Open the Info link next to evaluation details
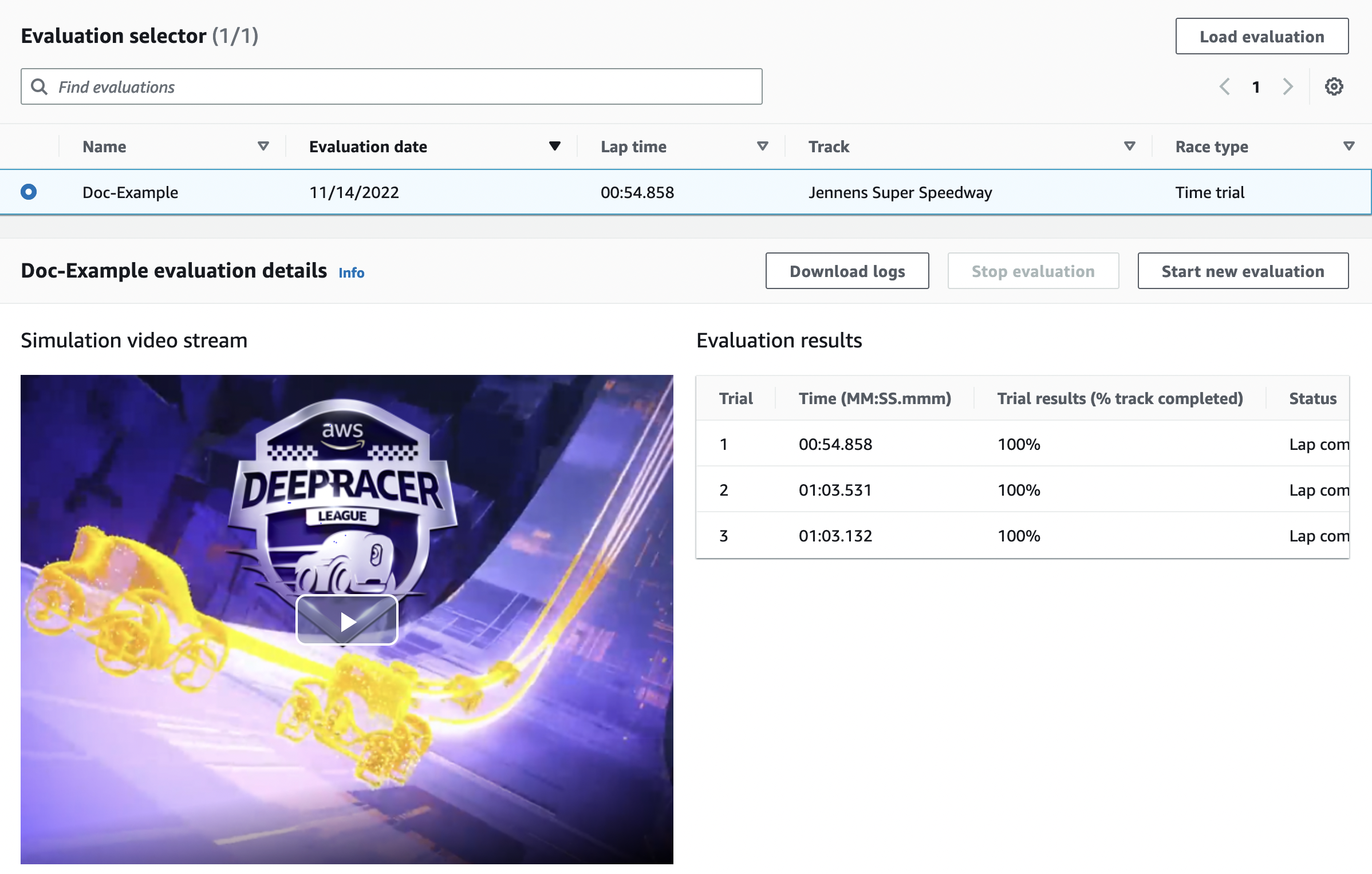 tap(351, 273)
